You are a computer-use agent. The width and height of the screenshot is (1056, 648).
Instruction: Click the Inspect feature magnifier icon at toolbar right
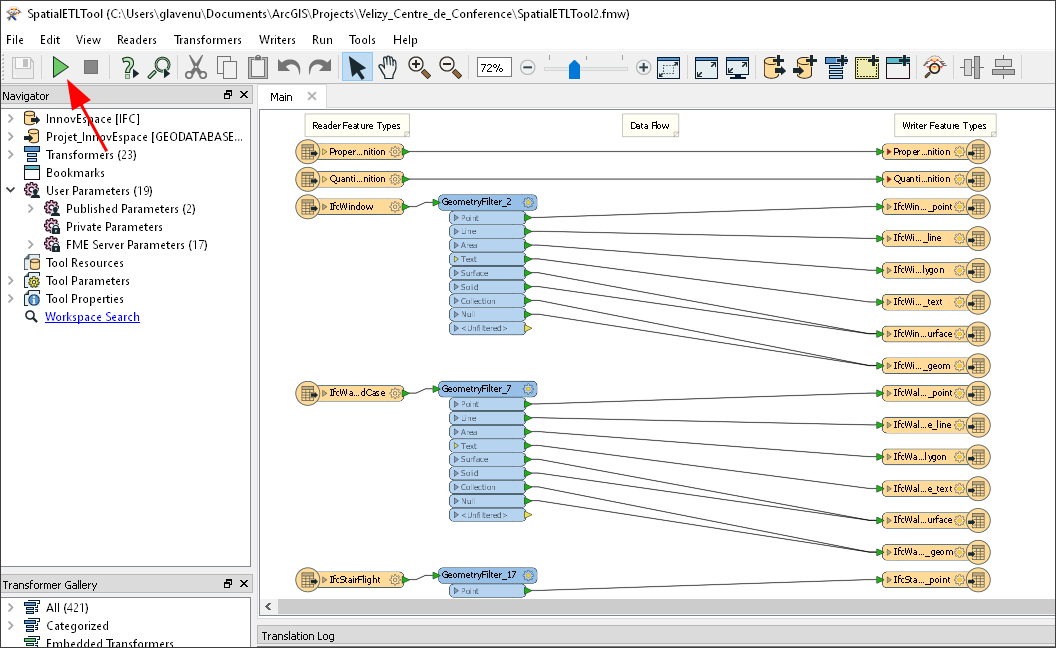[934, 67]
